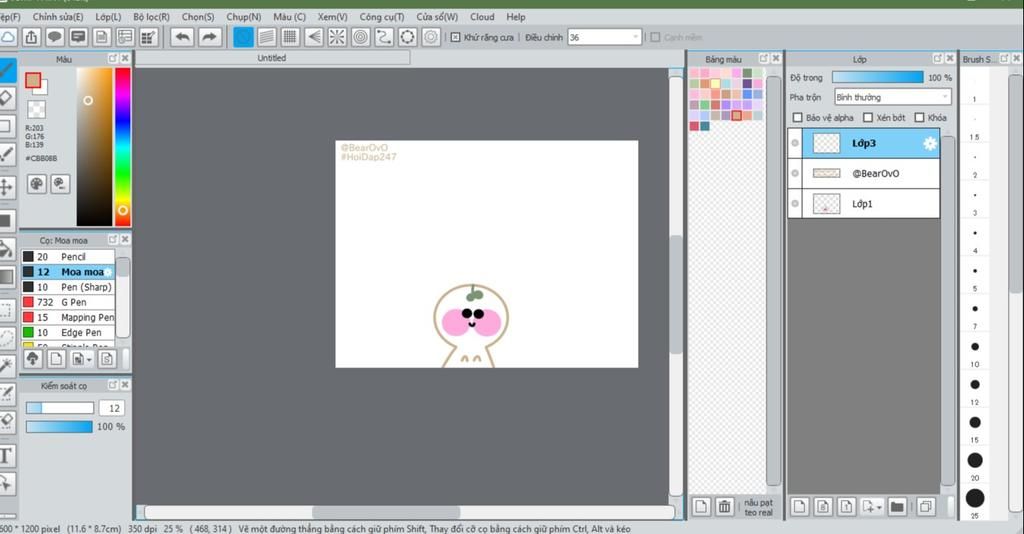Select the Pen (Sharp) brush

(x=68, y=287)
